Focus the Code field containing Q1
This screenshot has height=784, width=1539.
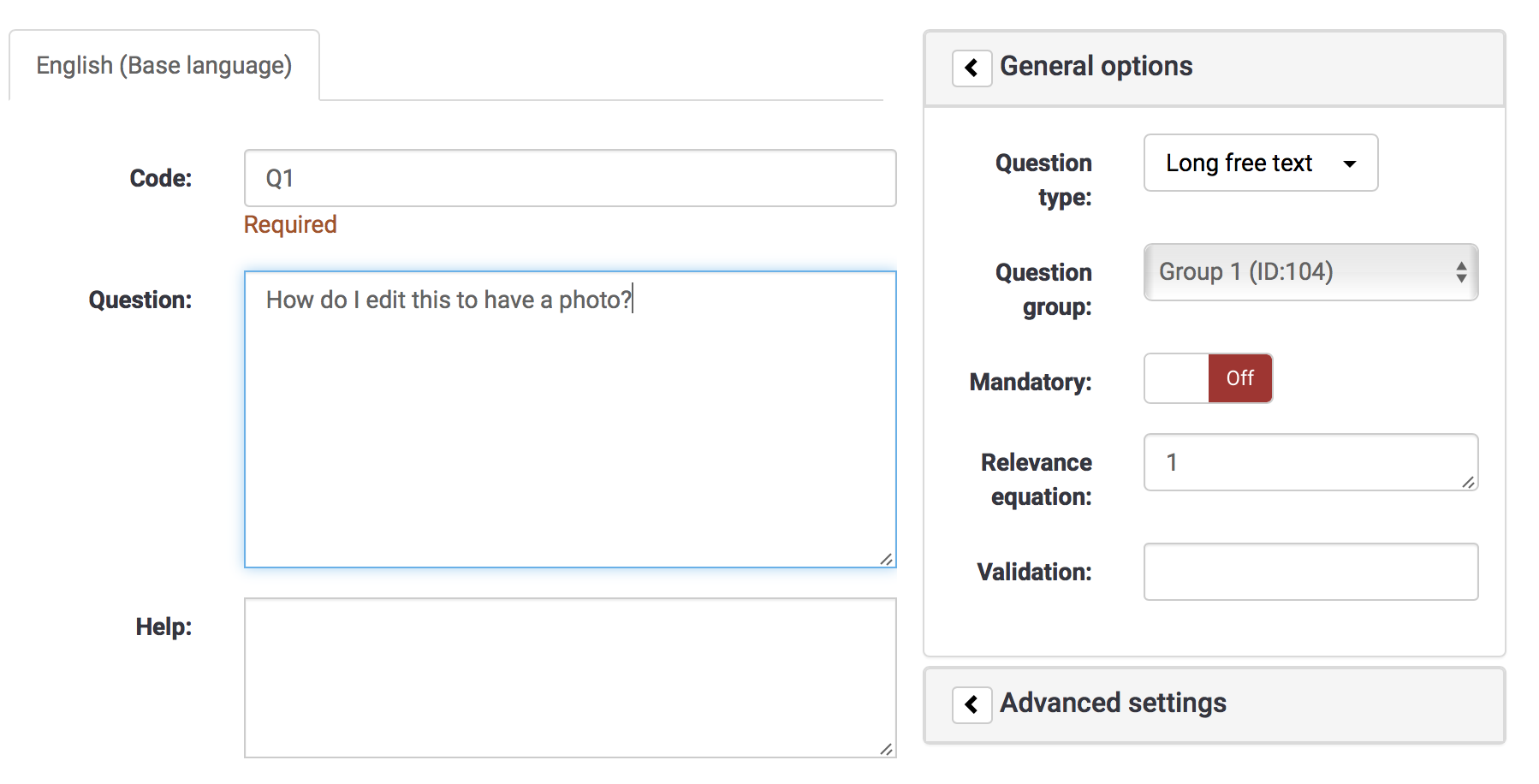click(569, 178)
